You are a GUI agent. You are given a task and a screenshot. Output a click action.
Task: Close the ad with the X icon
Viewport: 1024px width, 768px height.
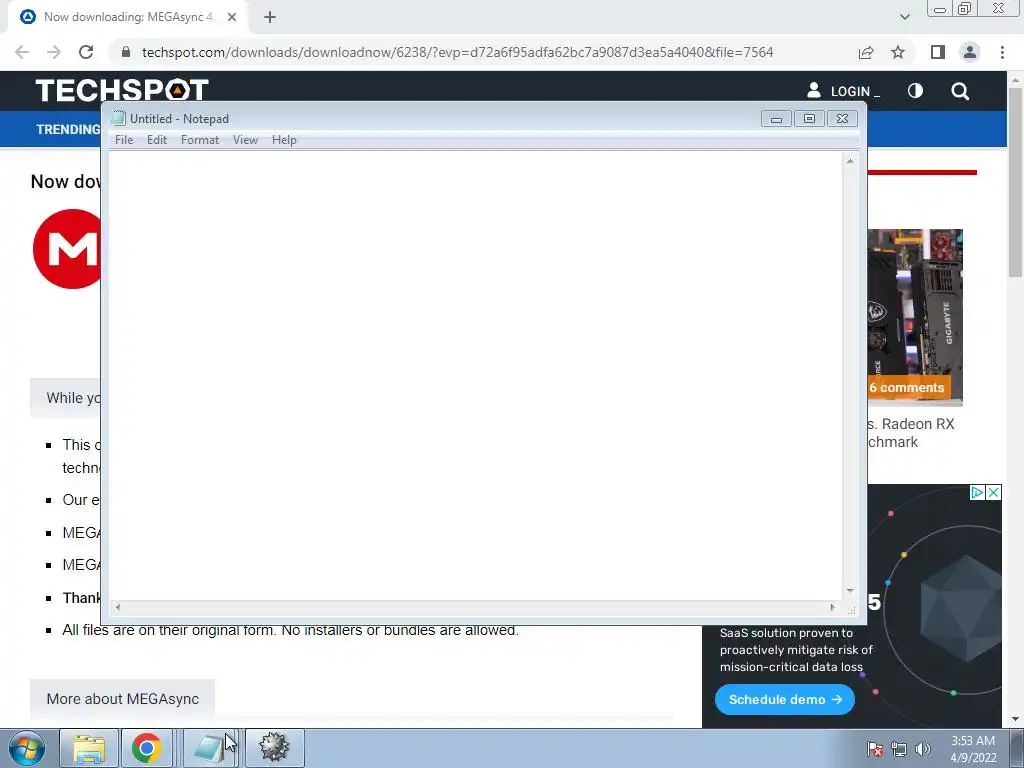(993, 492)
